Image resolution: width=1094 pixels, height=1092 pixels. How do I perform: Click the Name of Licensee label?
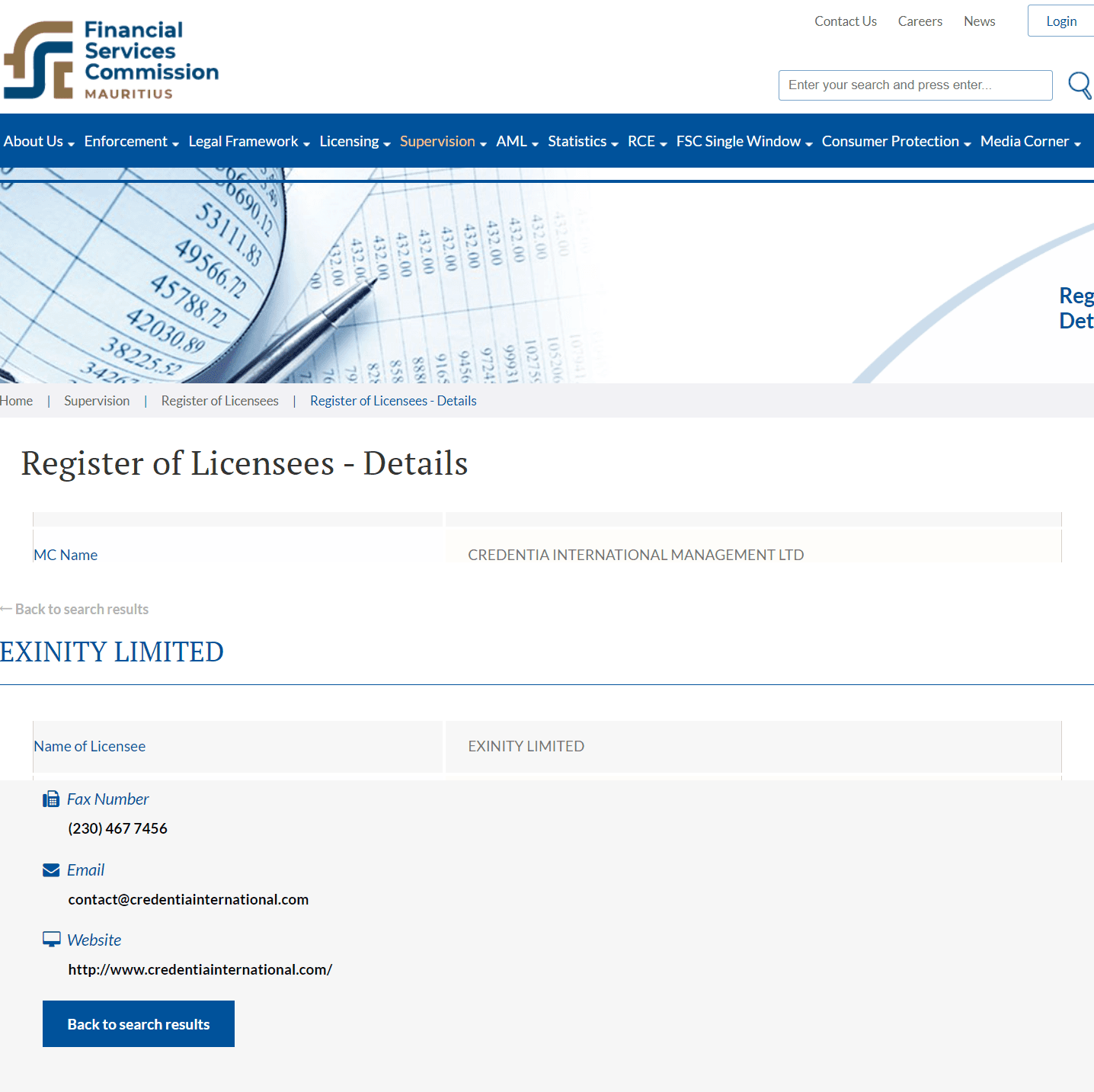click(x=90, y=746)
